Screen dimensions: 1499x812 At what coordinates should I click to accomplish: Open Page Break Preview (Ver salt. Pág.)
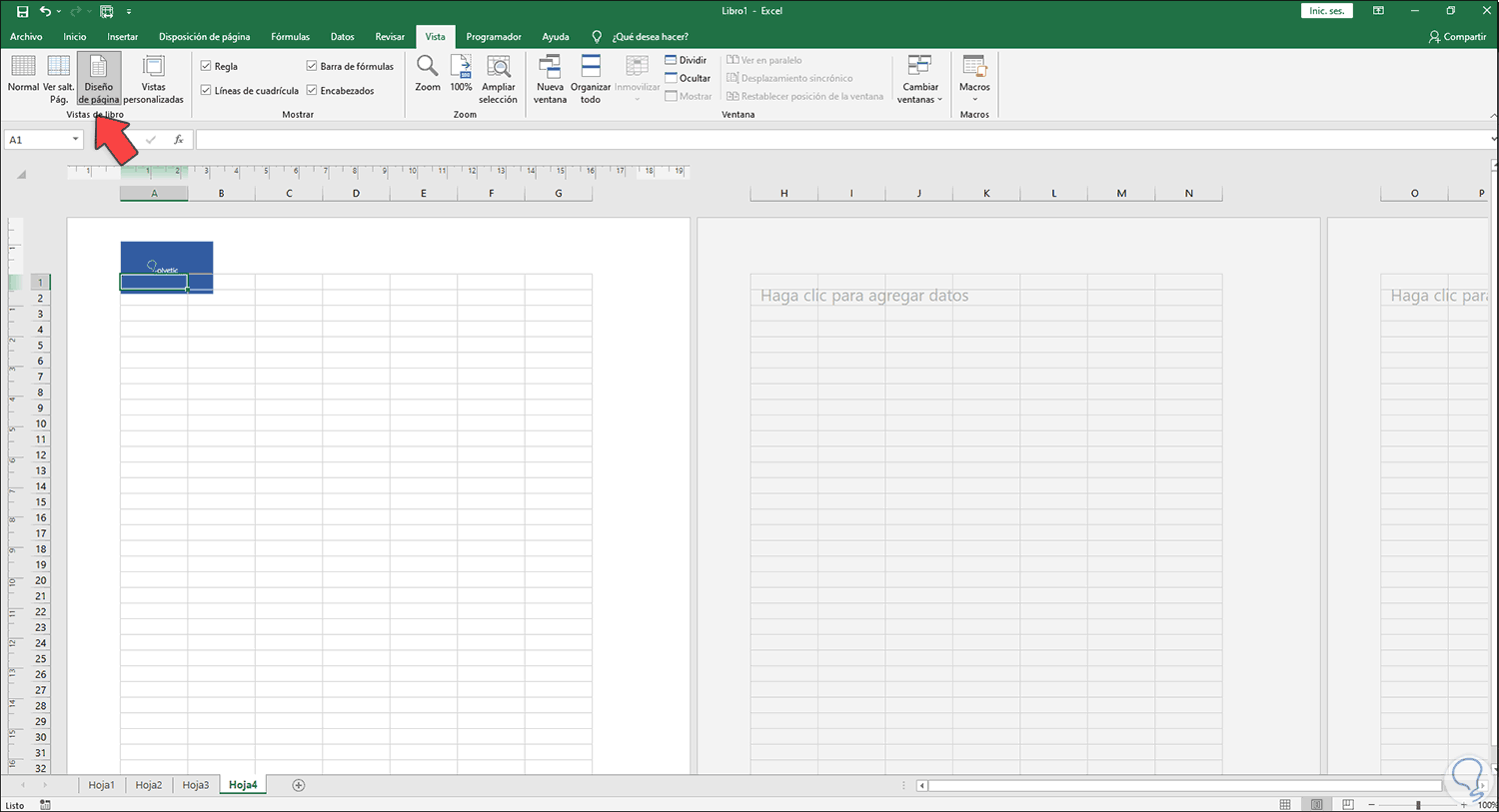[59, 78]
